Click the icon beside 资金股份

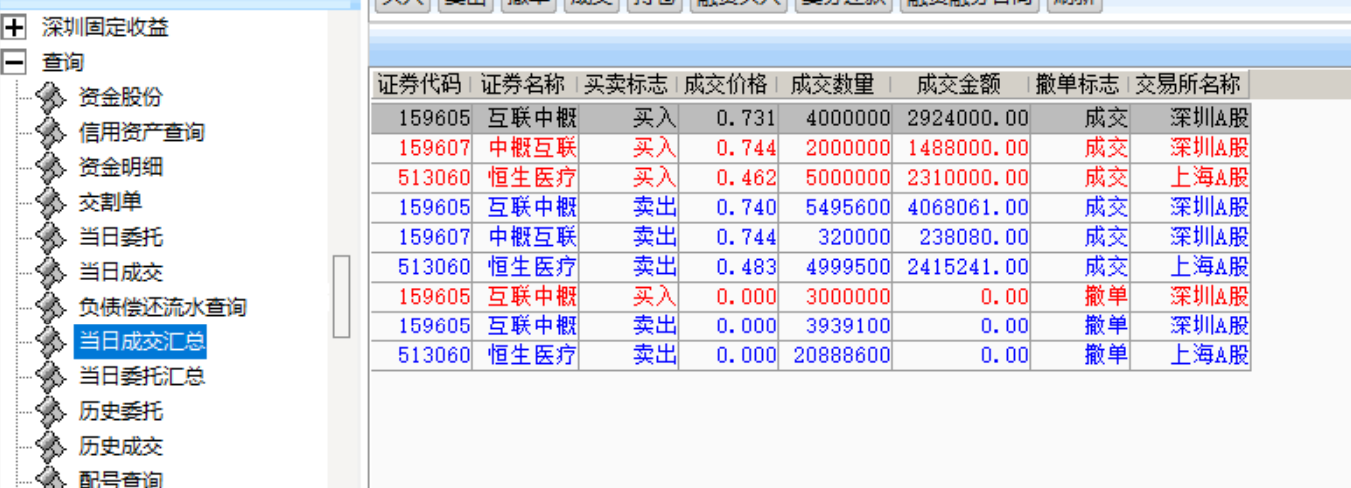(50, 97)
